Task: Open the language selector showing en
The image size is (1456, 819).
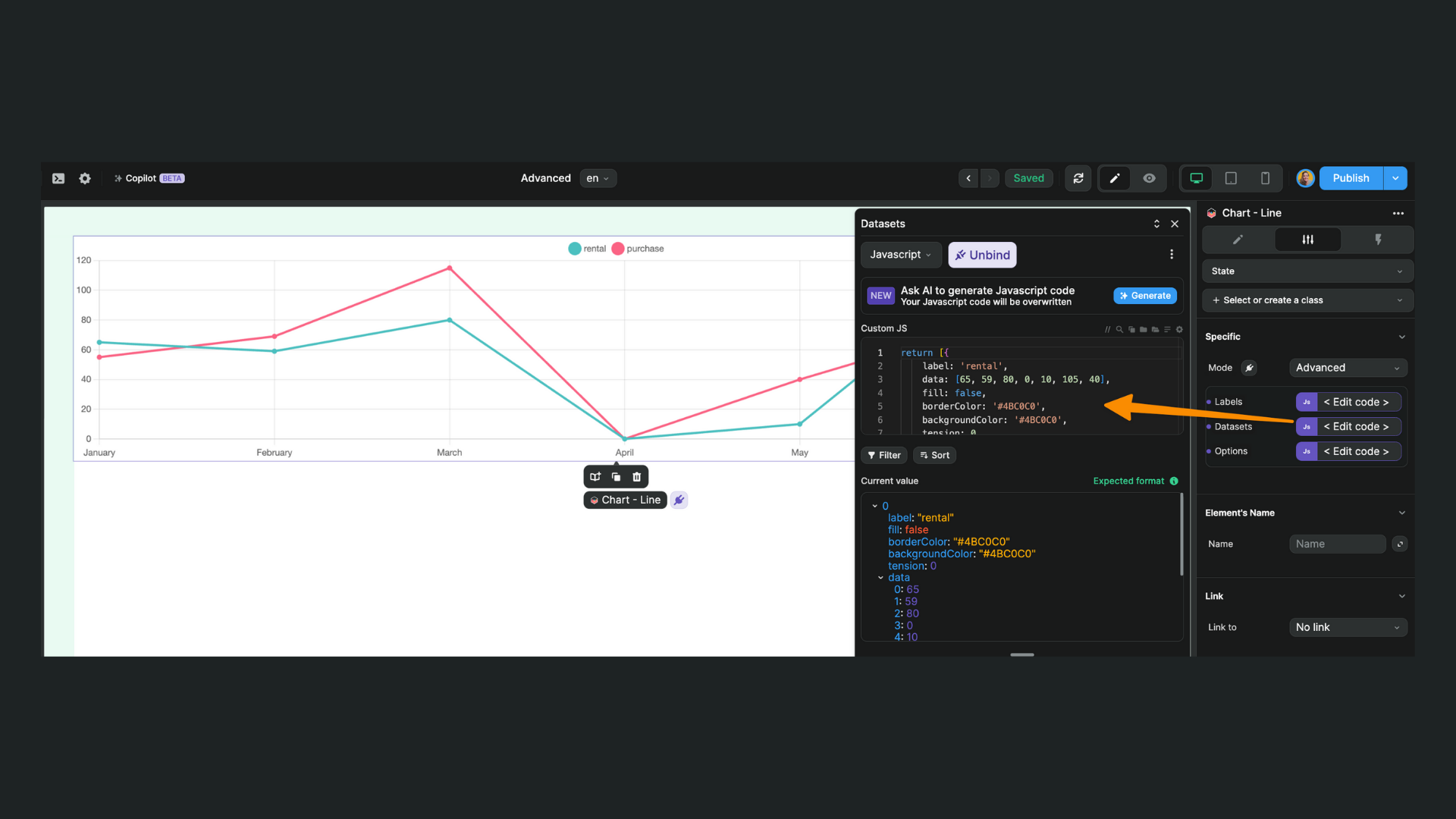Action: [x=598, y=178]
